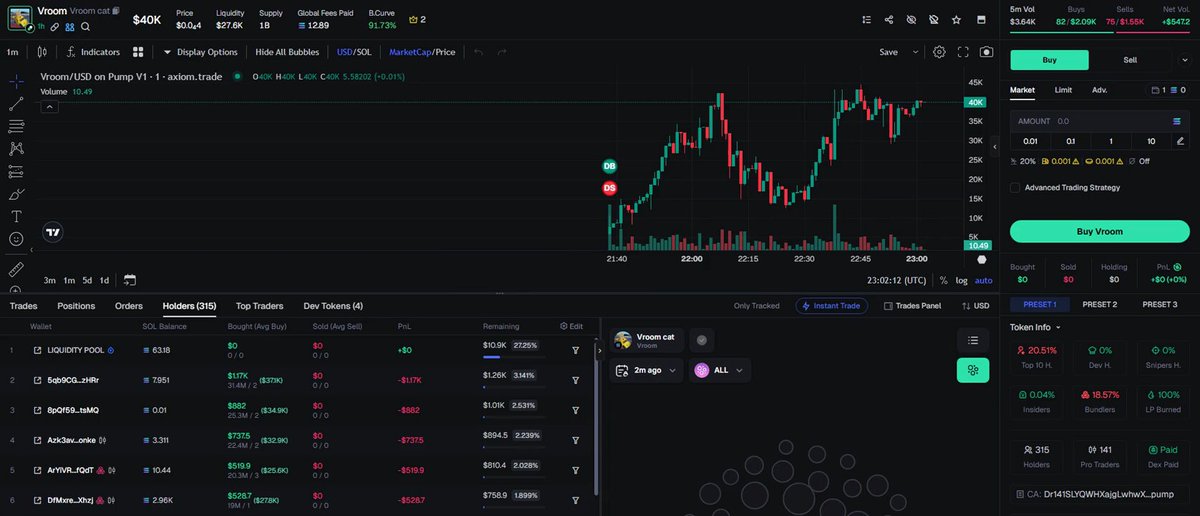Add Vroom to favorites with star icon

coord(957,19)
